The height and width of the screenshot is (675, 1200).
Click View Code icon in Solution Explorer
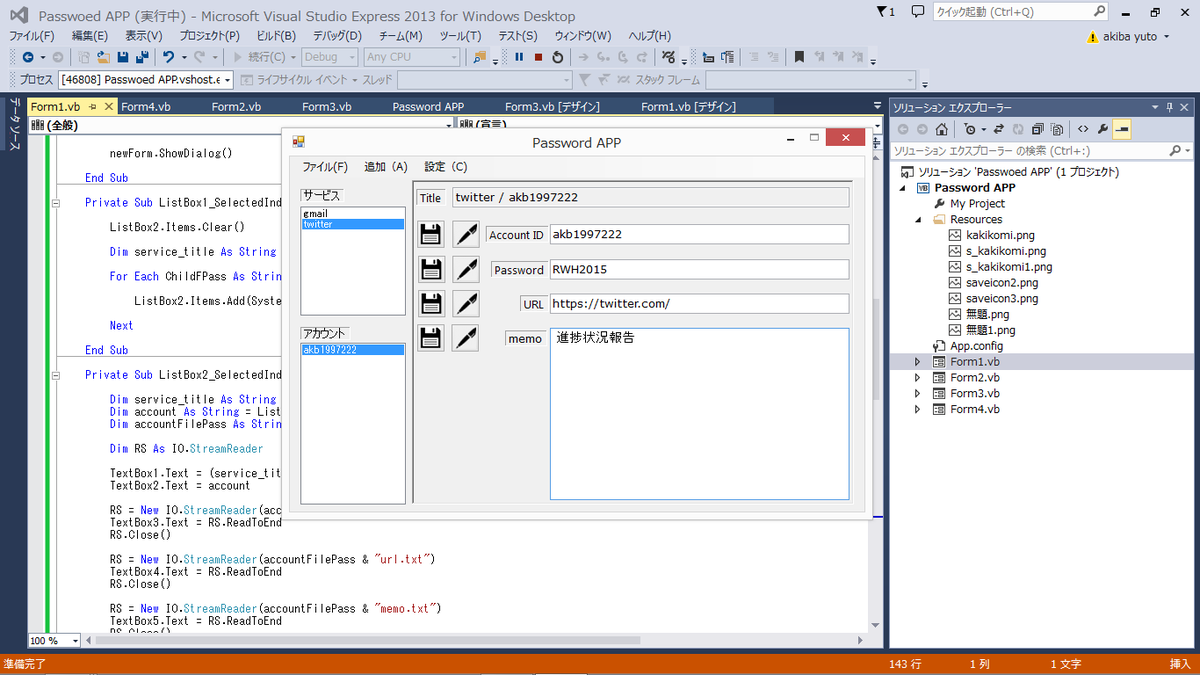click(x=1082, y=129)
